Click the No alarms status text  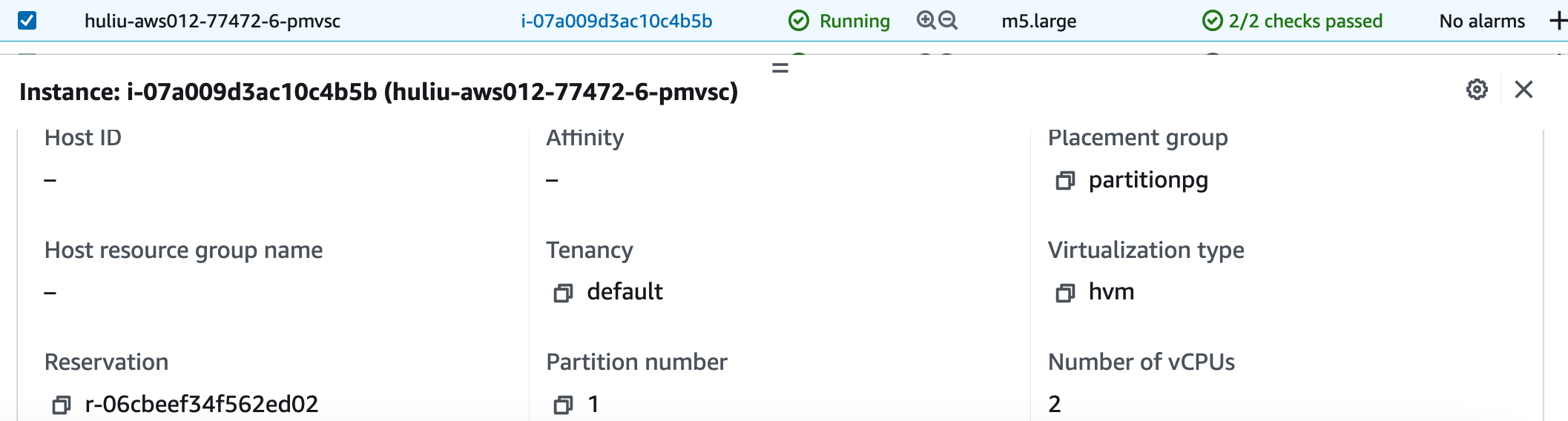click(1482, 21)
